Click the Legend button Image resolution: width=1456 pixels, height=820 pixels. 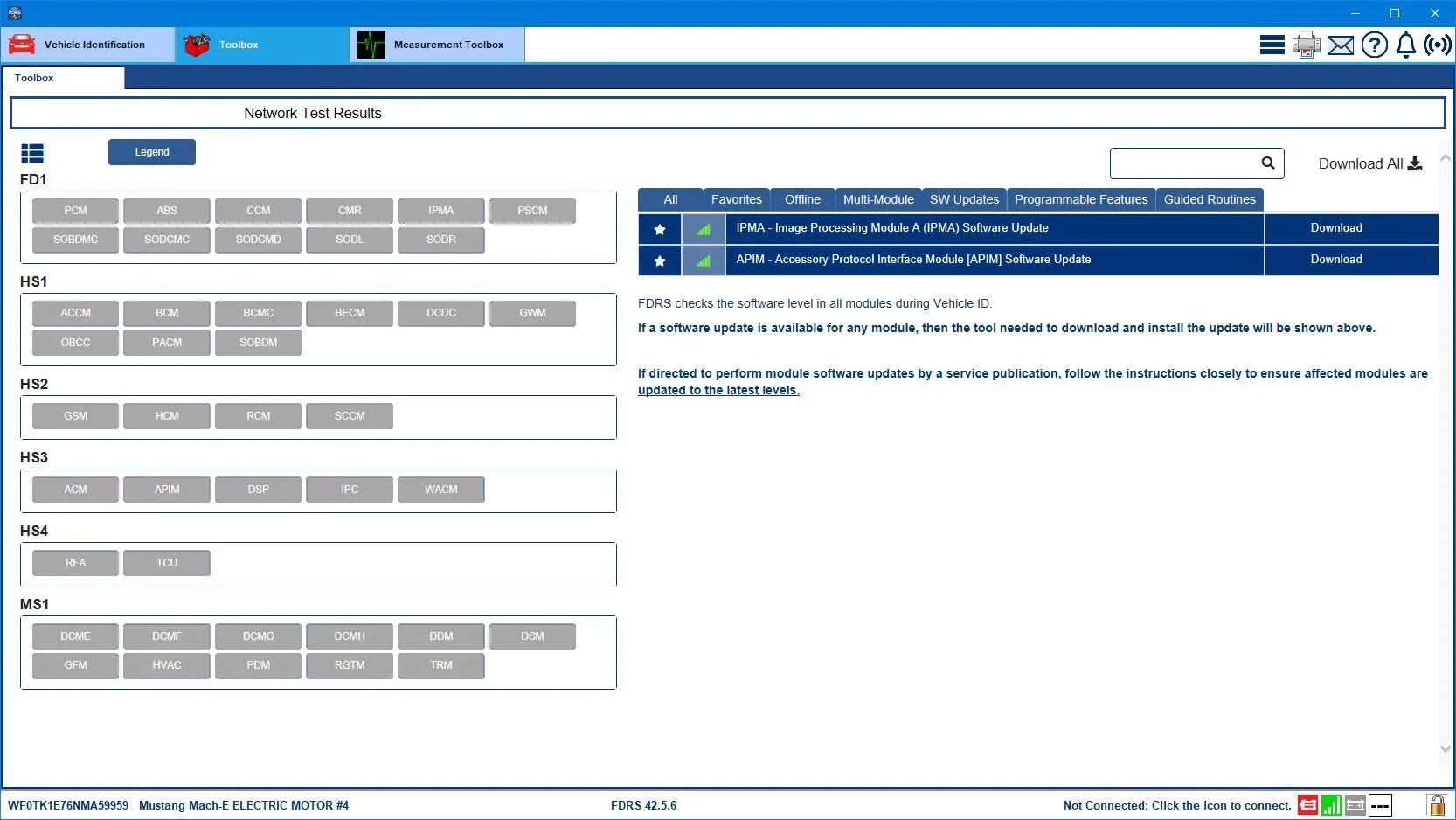tap(152, 152)
